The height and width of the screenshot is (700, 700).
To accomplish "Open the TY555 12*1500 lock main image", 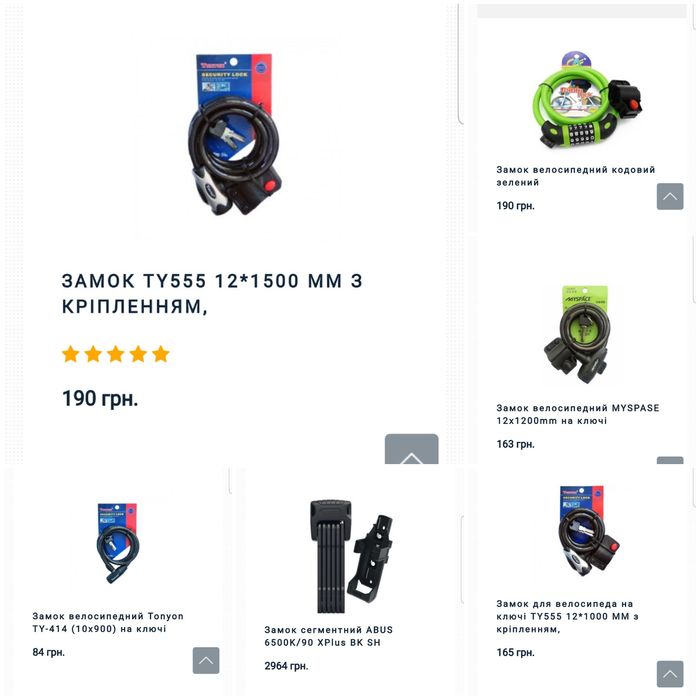I will point(235,134).
